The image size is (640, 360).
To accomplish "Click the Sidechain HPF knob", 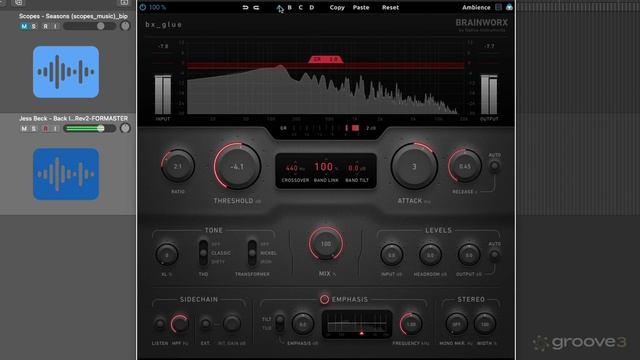I will (180, 324).
